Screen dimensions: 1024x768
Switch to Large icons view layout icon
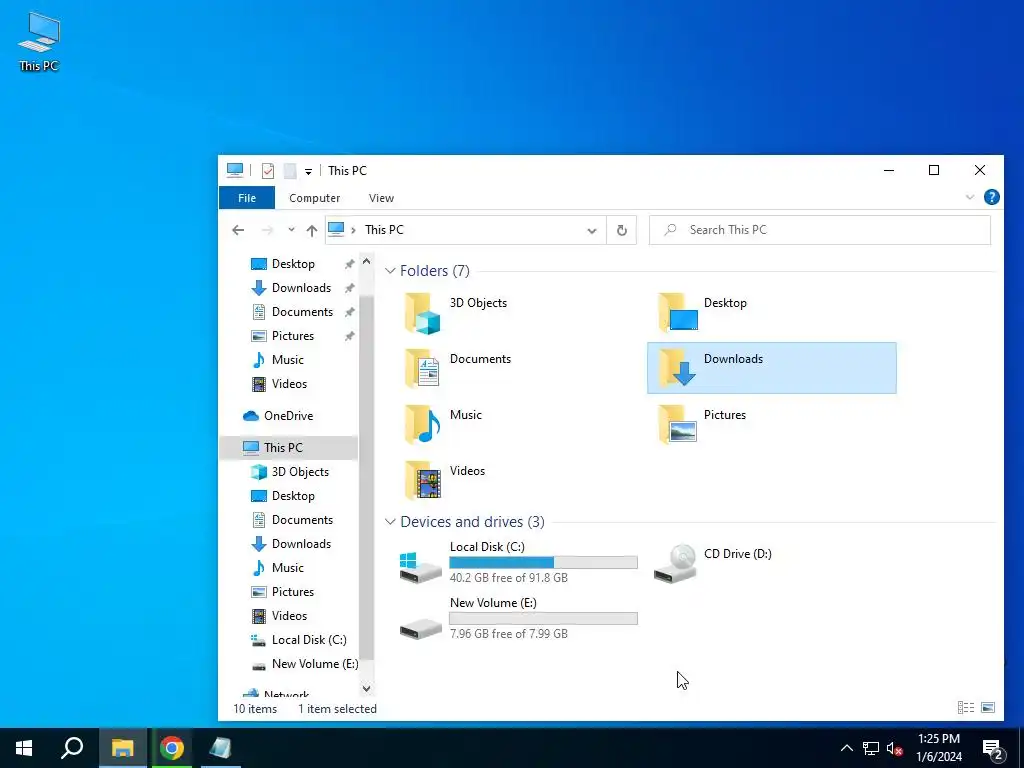pyautogui.click(x=988, y=707)
